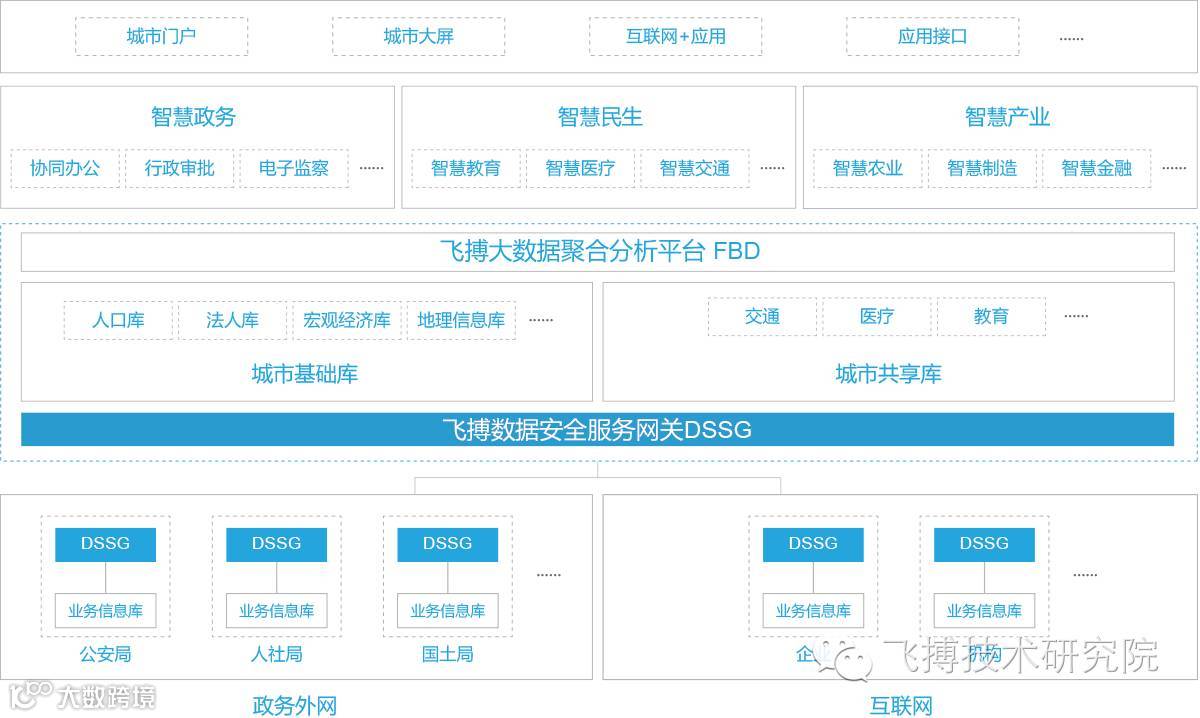This screenshot has width=1200, height=718.
Task: Click the 智慧产业 heading
Action: 1007,117
